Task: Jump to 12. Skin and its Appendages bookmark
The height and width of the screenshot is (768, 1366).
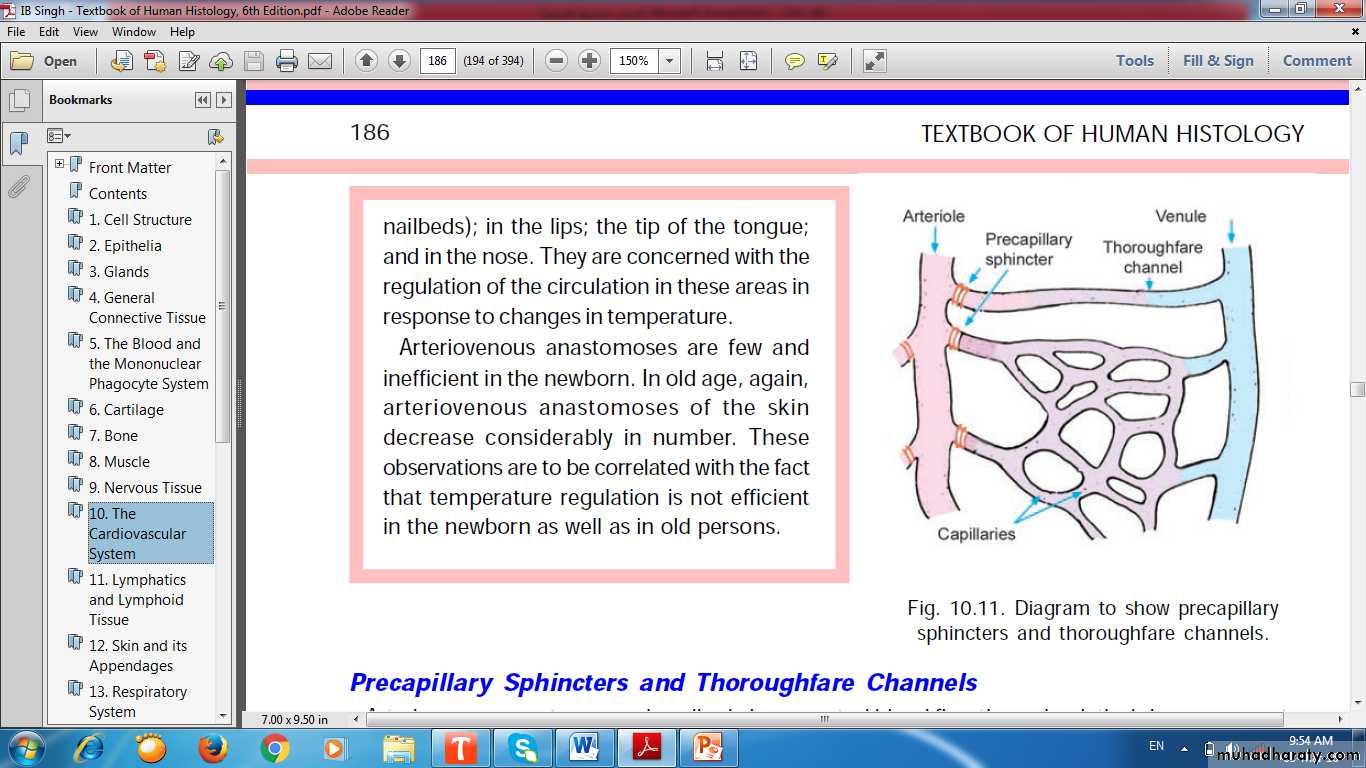Action: coord(137,656)
